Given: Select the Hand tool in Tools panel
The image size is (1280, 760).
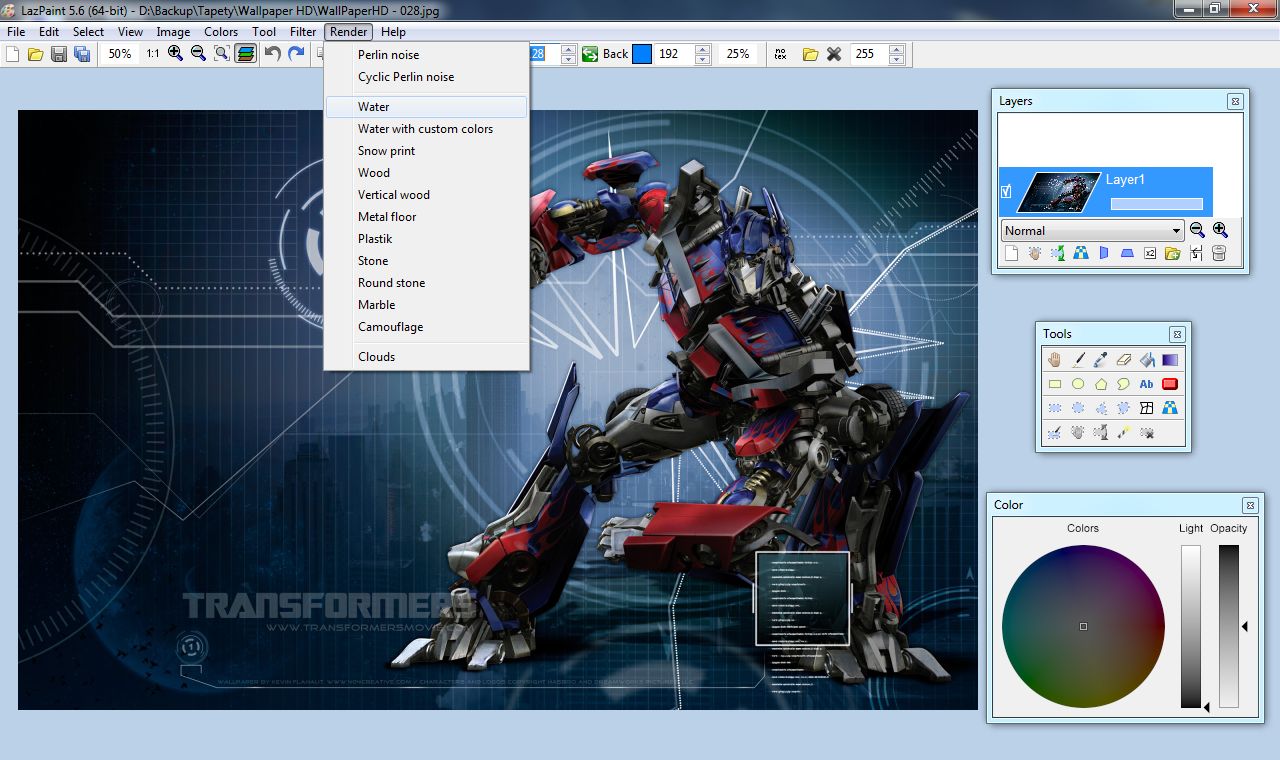Looking at the screenshot, I should coord(1055,360).
